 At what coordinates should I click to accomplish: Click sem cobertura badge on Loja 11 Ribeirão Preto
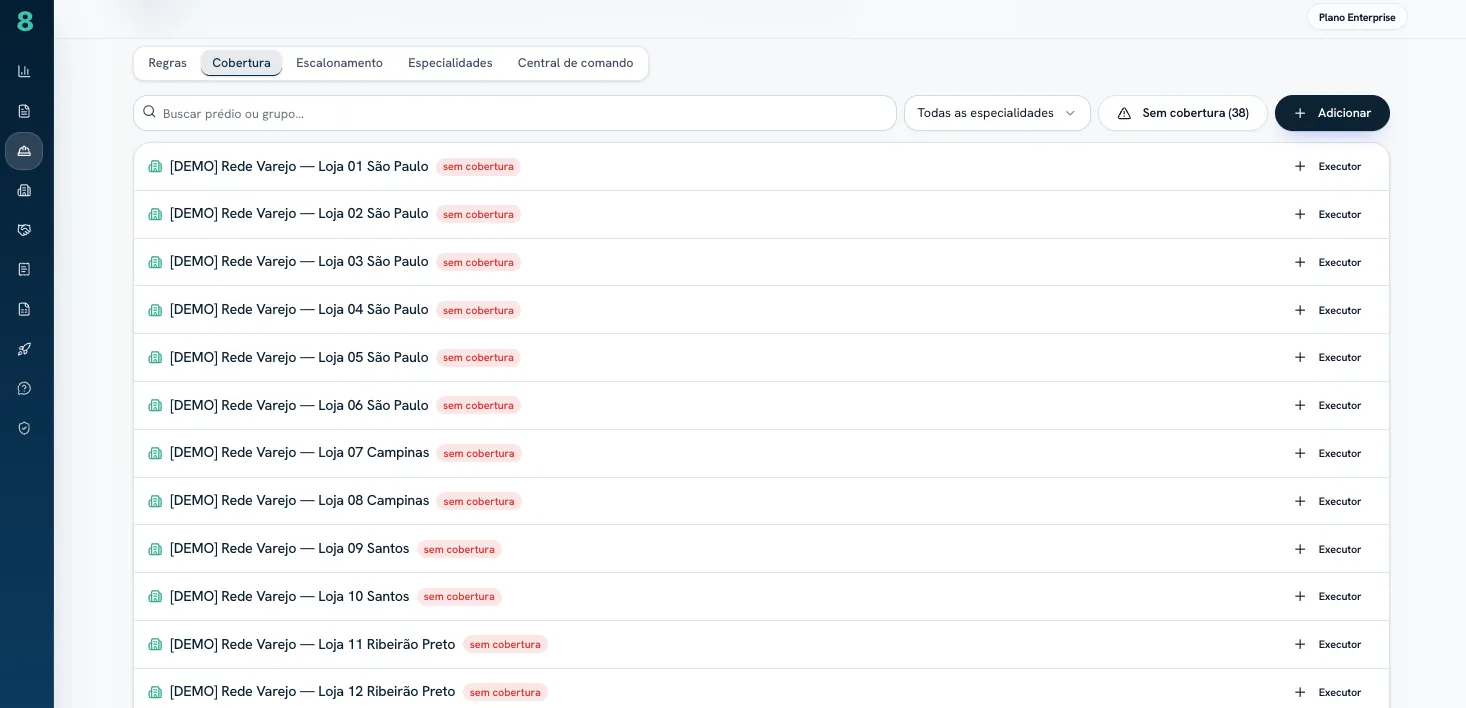[x=505, y=645]
